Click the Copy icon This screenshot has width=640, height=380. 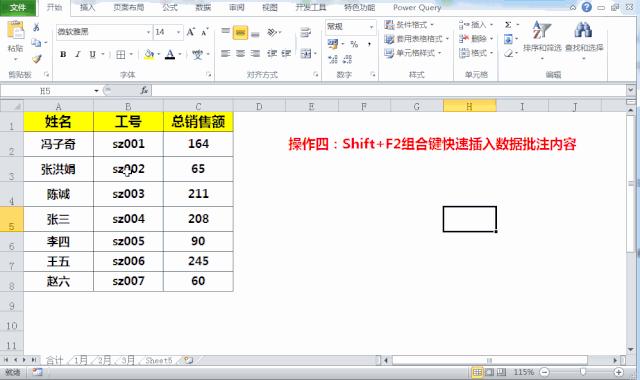click(36, 42)
